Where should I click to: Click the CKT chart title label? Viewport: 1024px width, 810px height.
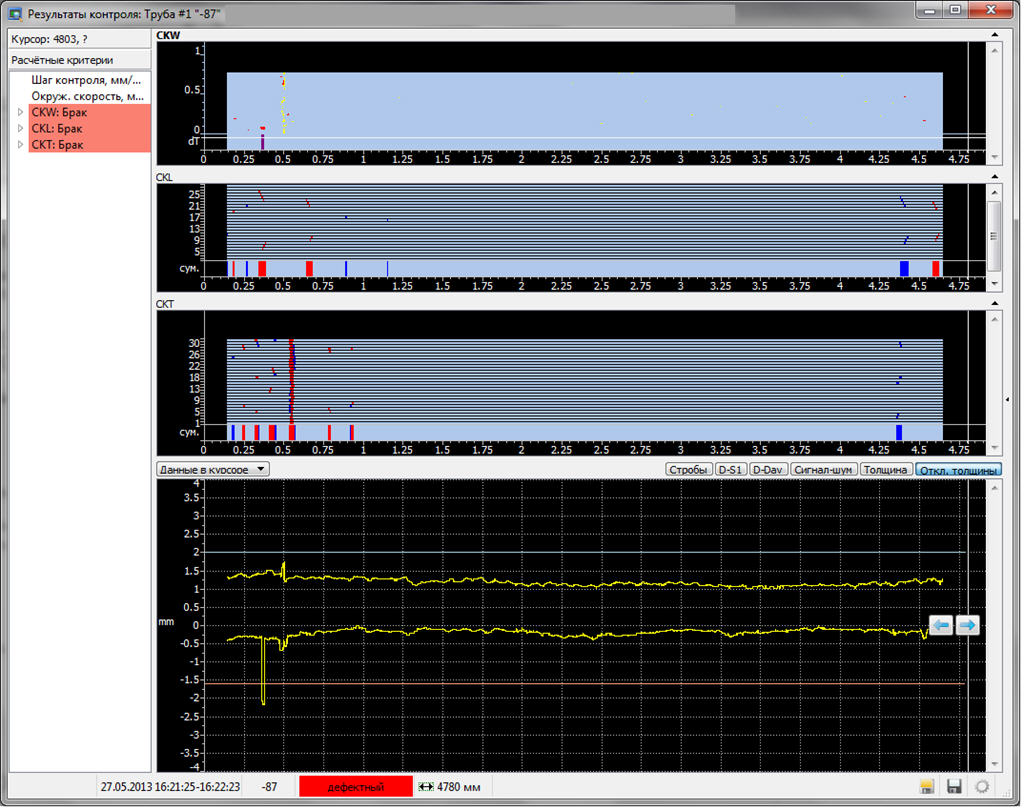coord(165,305)
